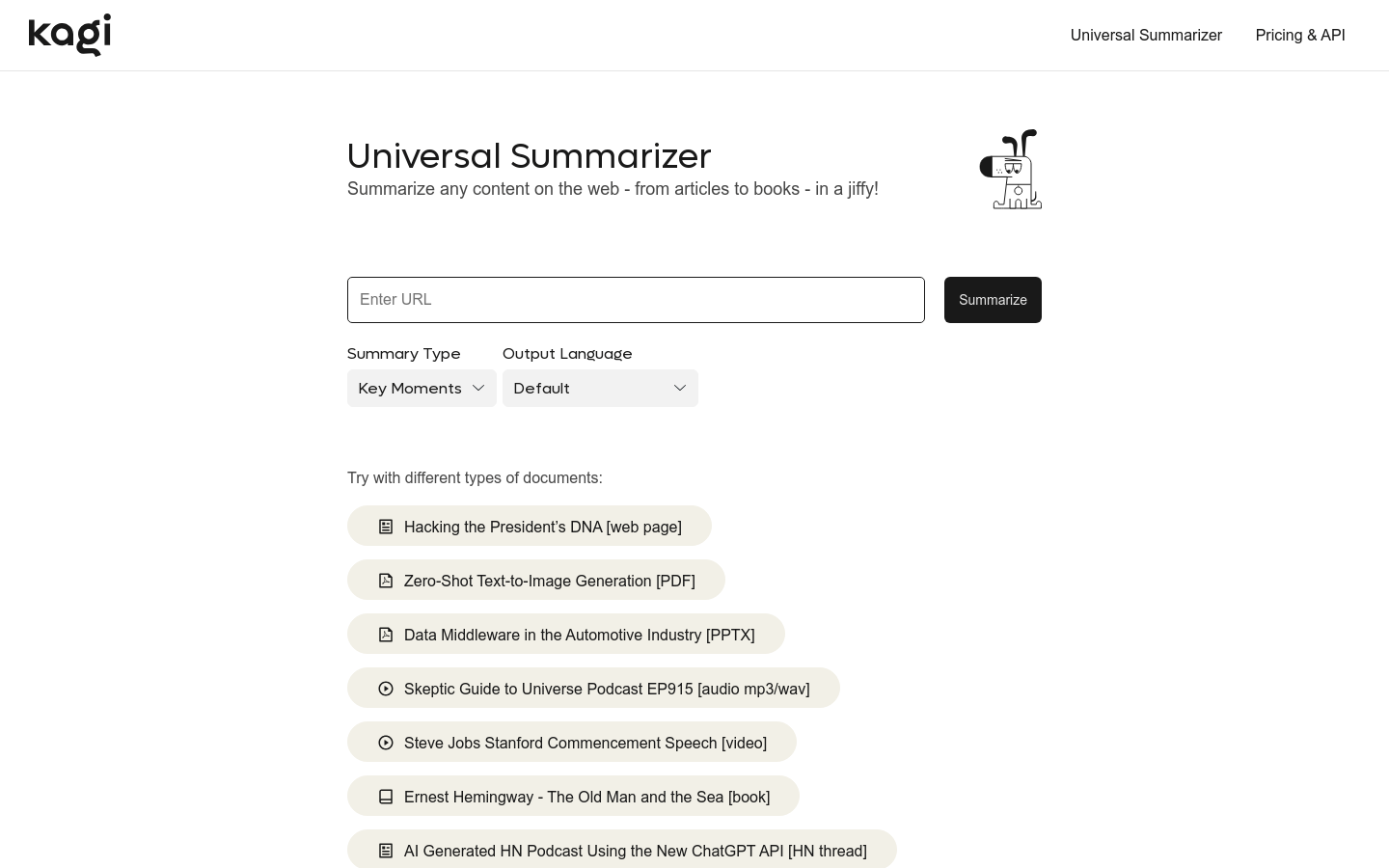Click the robot mascot illustration
Viewport: 1389px width, 868px height.
click(1011, 170)
